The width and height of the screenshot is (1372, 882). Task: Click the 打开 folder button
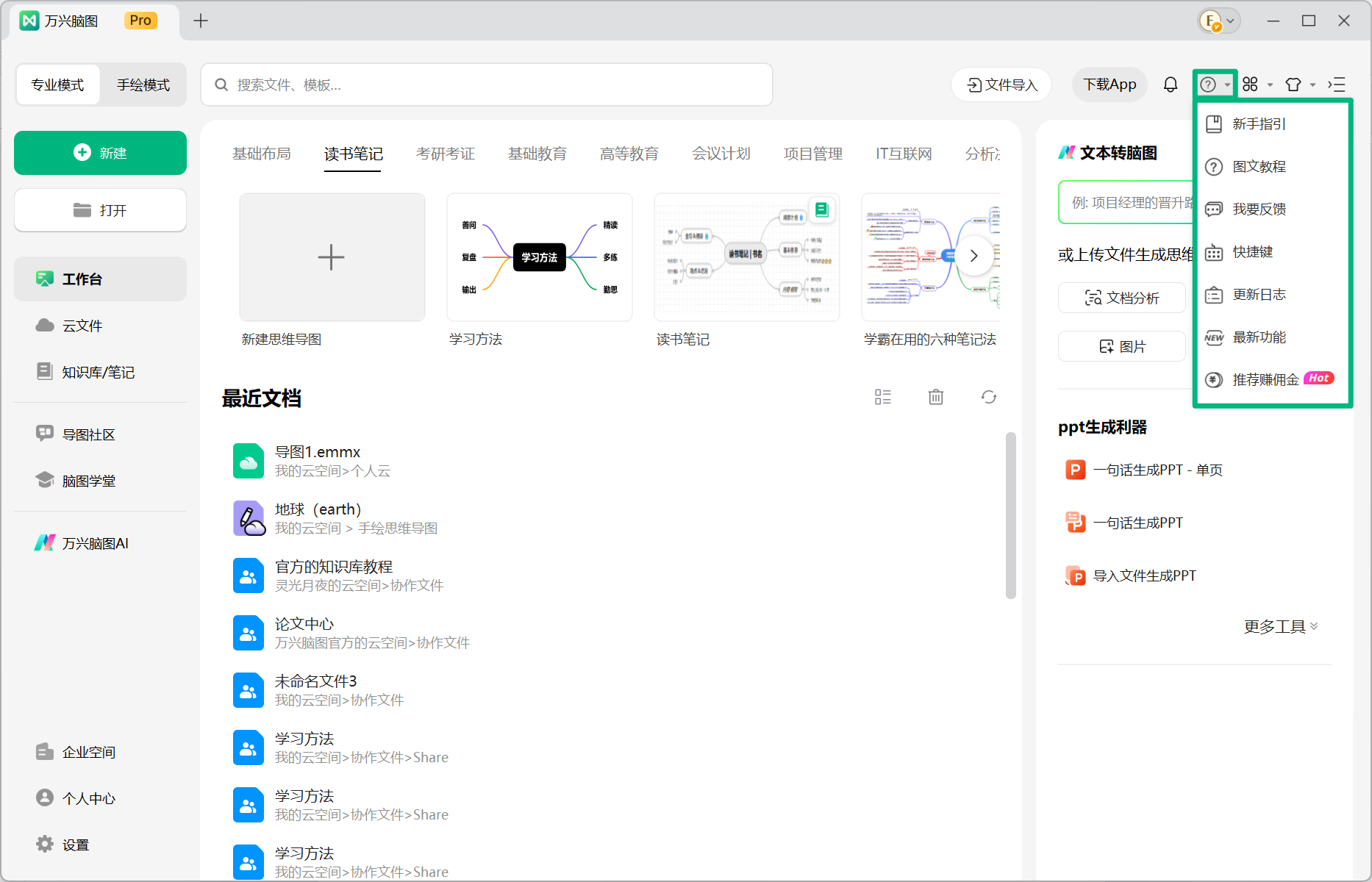tap(100, 210)
